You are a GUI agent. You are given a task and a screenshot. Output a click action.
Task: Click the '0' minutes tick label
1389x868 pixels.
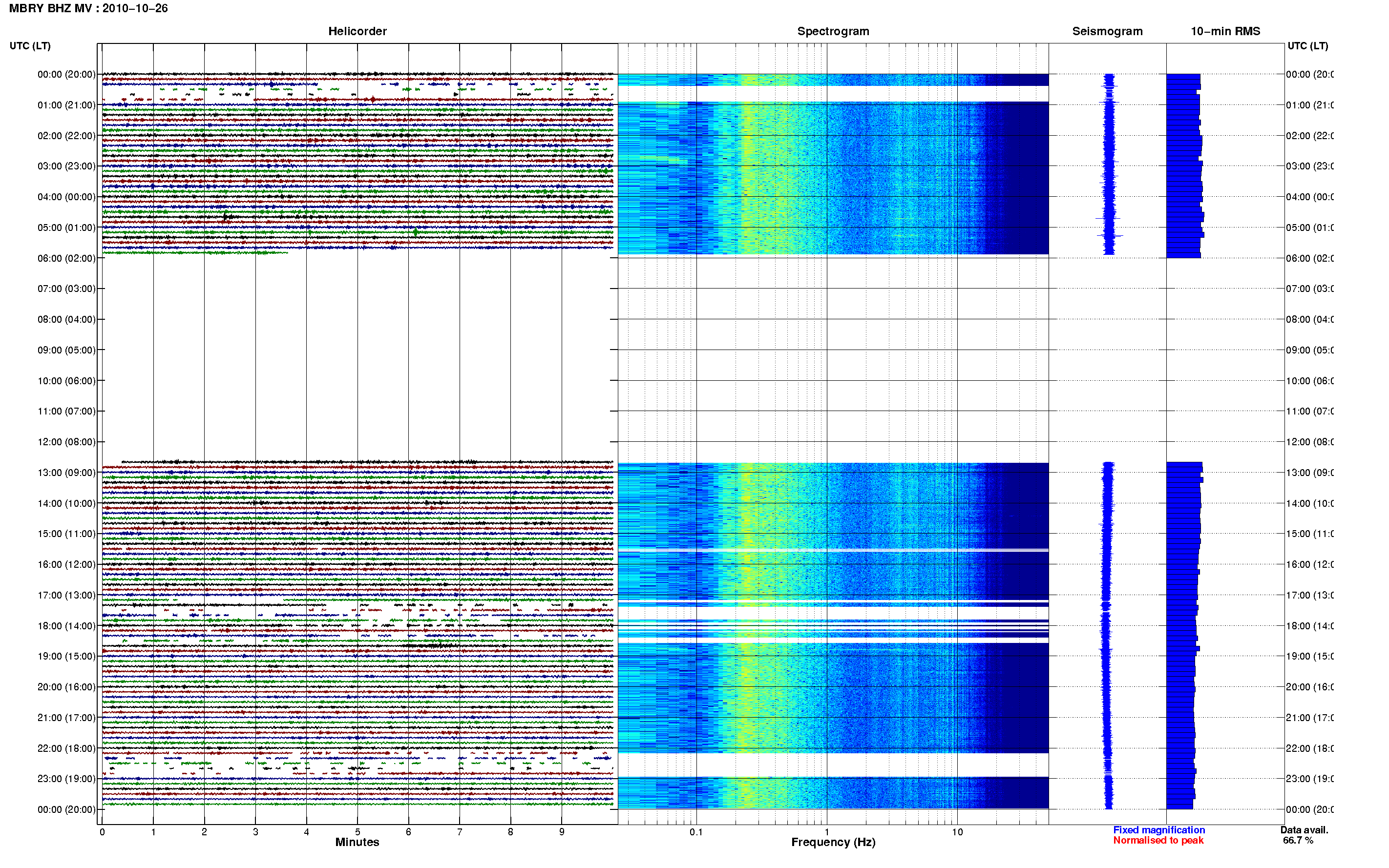(x=102, y=832)
